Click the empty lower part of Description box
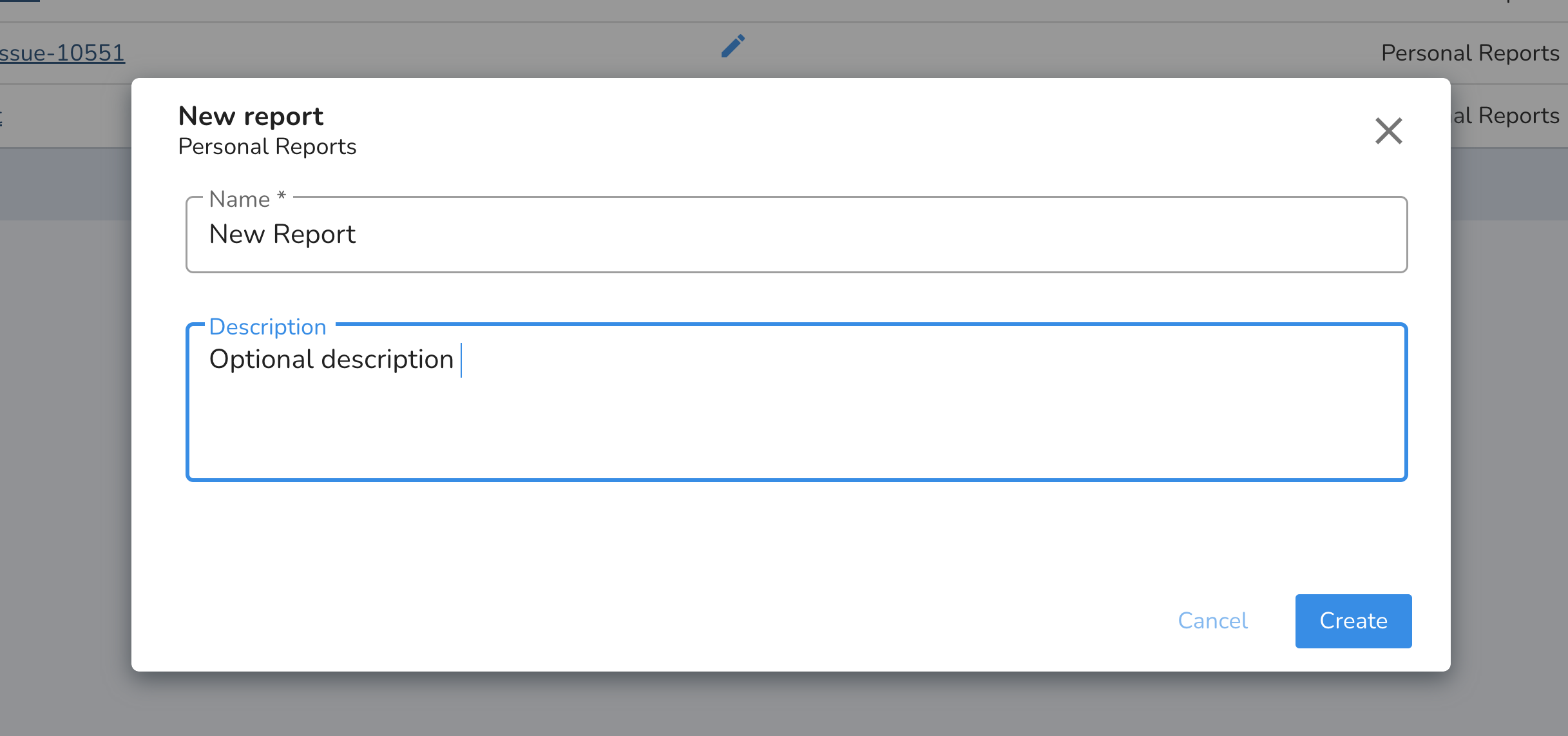This screenshot has width=1568, height=736. click(x=796, y=438)
